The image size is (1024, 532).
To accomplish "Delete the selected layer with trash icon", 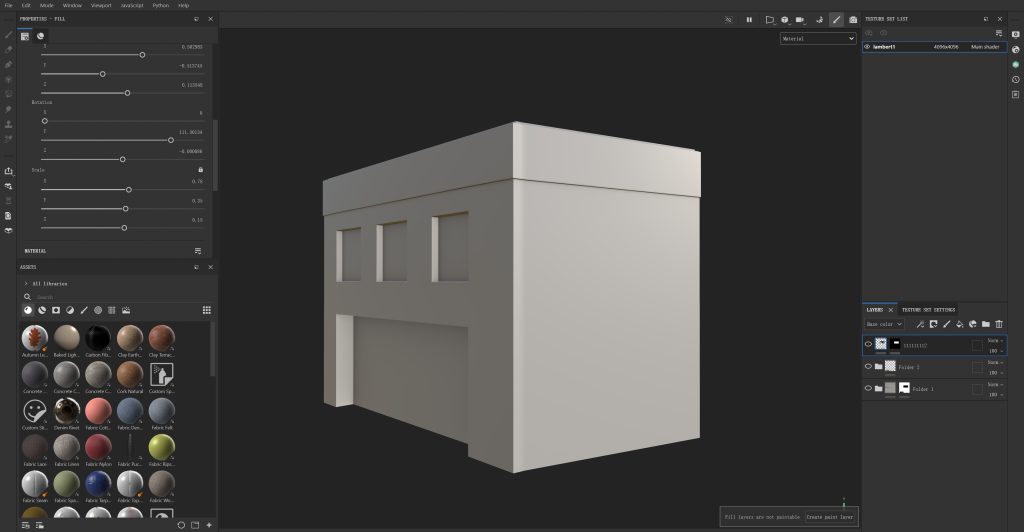I will point(999,324).
